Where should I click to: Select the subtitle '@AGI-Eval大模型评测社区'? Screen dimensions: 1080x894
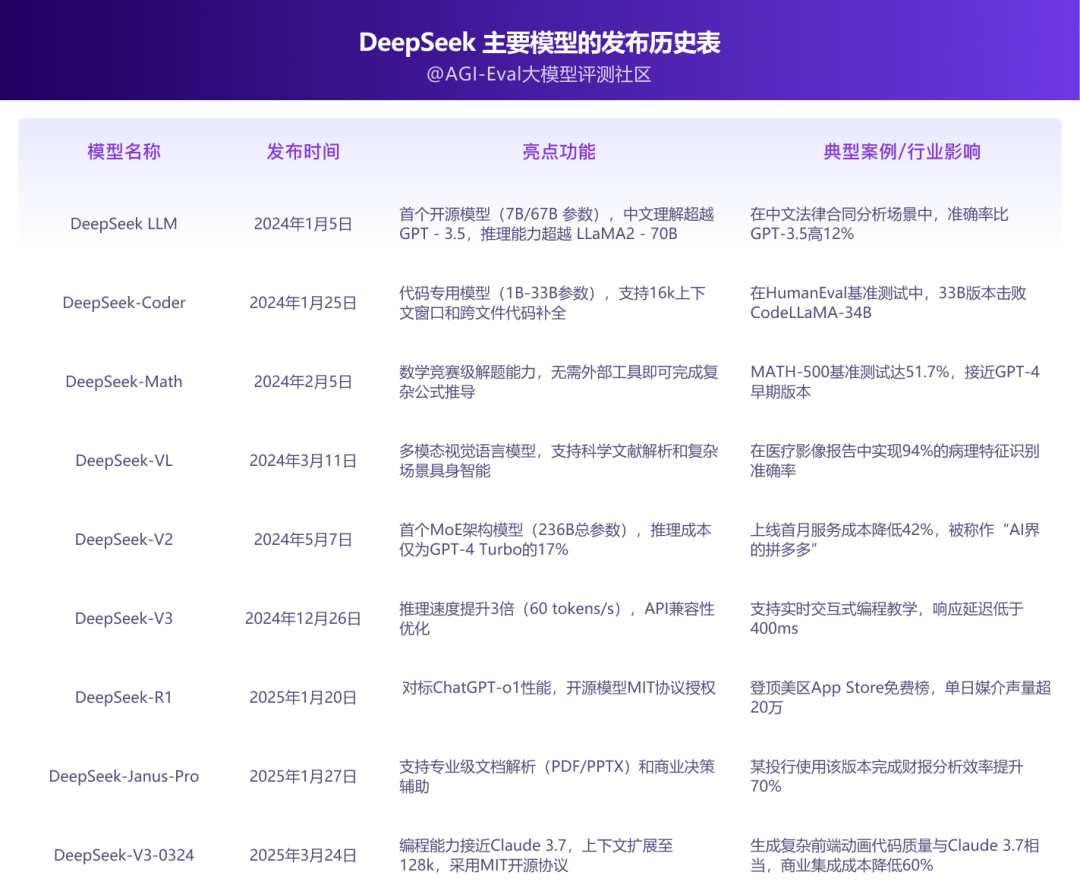pos(539,74)
